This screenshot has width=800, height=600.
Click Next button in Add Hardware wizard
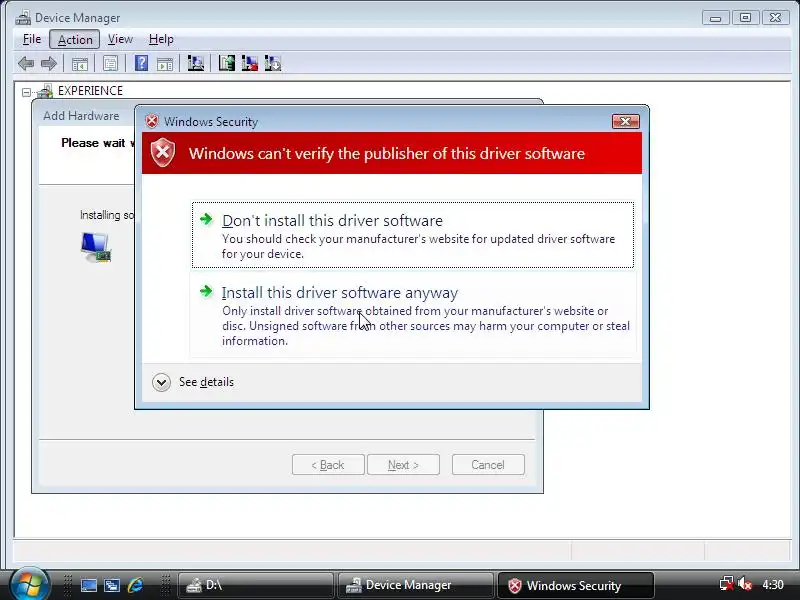tap(403, 465)
